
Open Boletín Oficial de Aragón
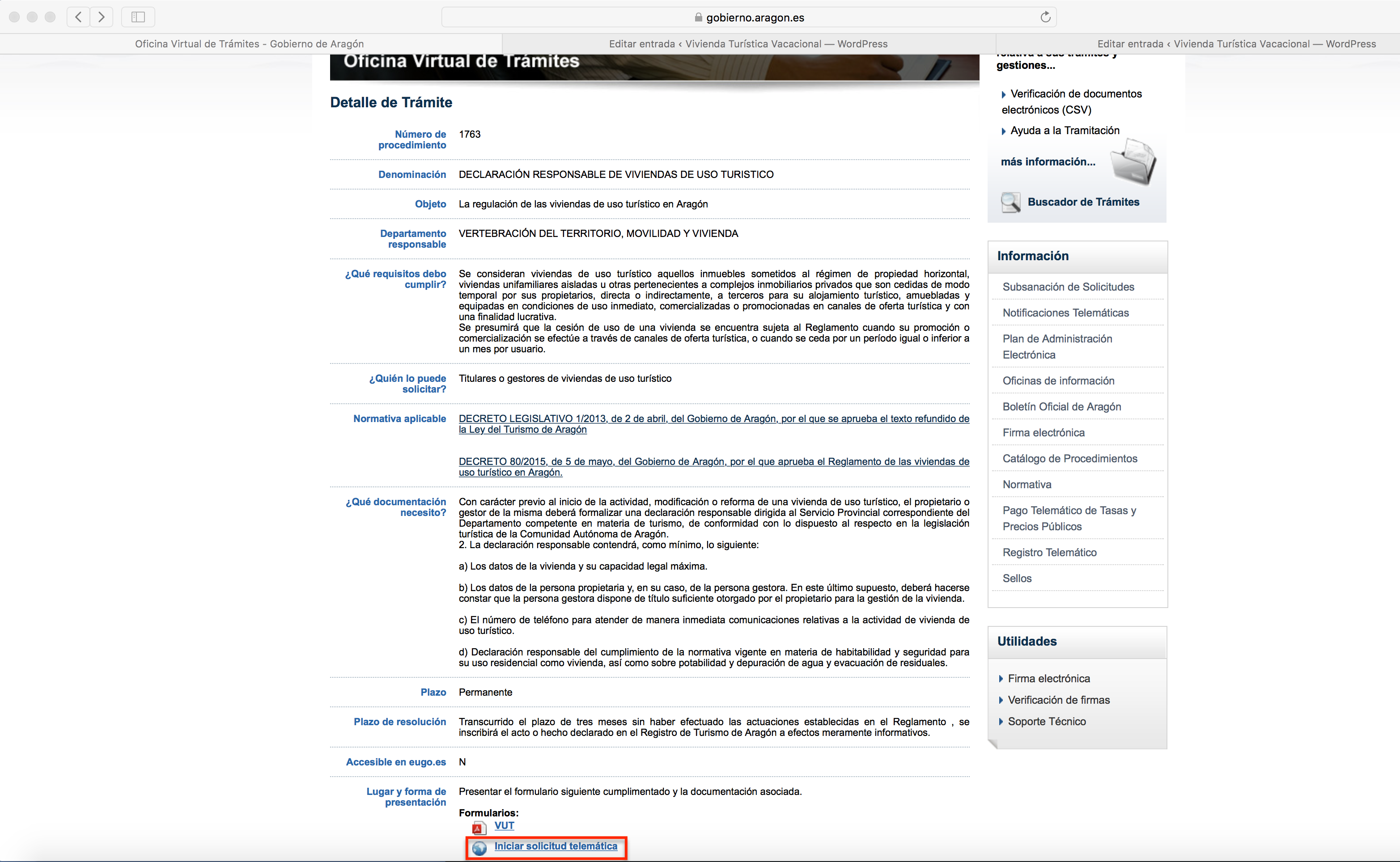point(1061,406)
